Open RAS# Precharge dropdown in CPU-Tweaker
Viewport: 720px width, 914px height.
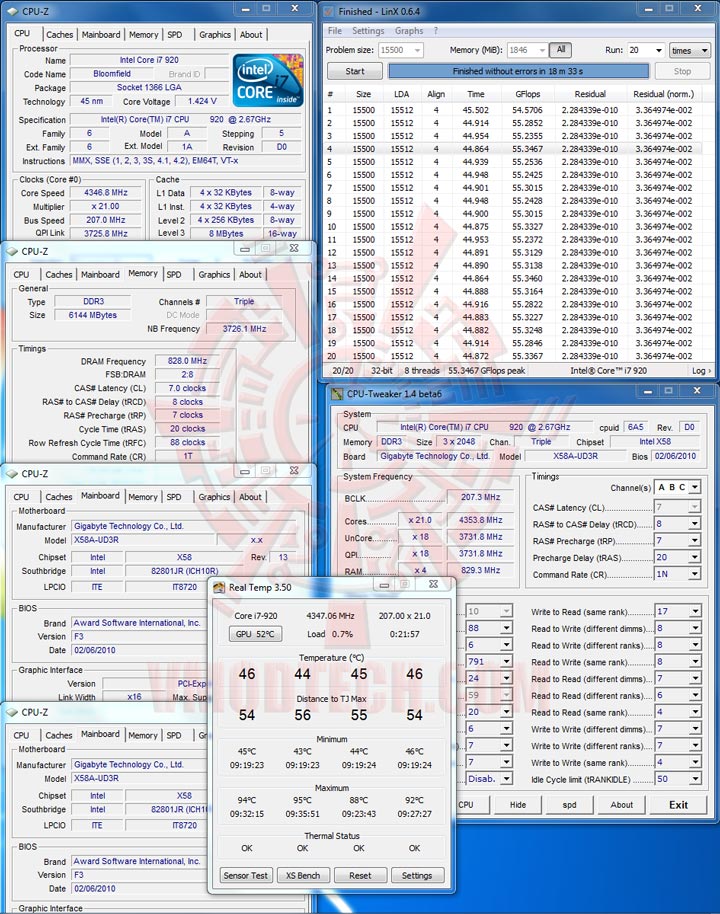(x=694, y=541)
